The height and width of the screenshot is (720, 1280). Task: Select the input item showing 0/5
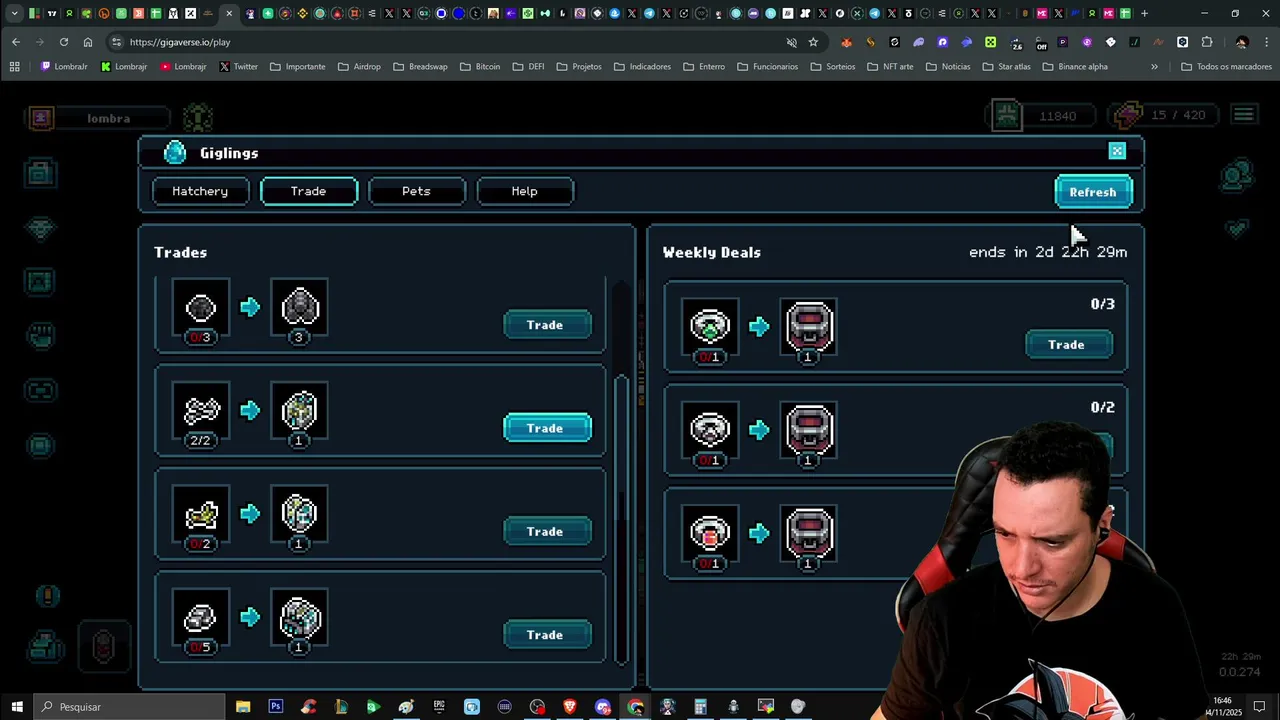coord(201,619)
